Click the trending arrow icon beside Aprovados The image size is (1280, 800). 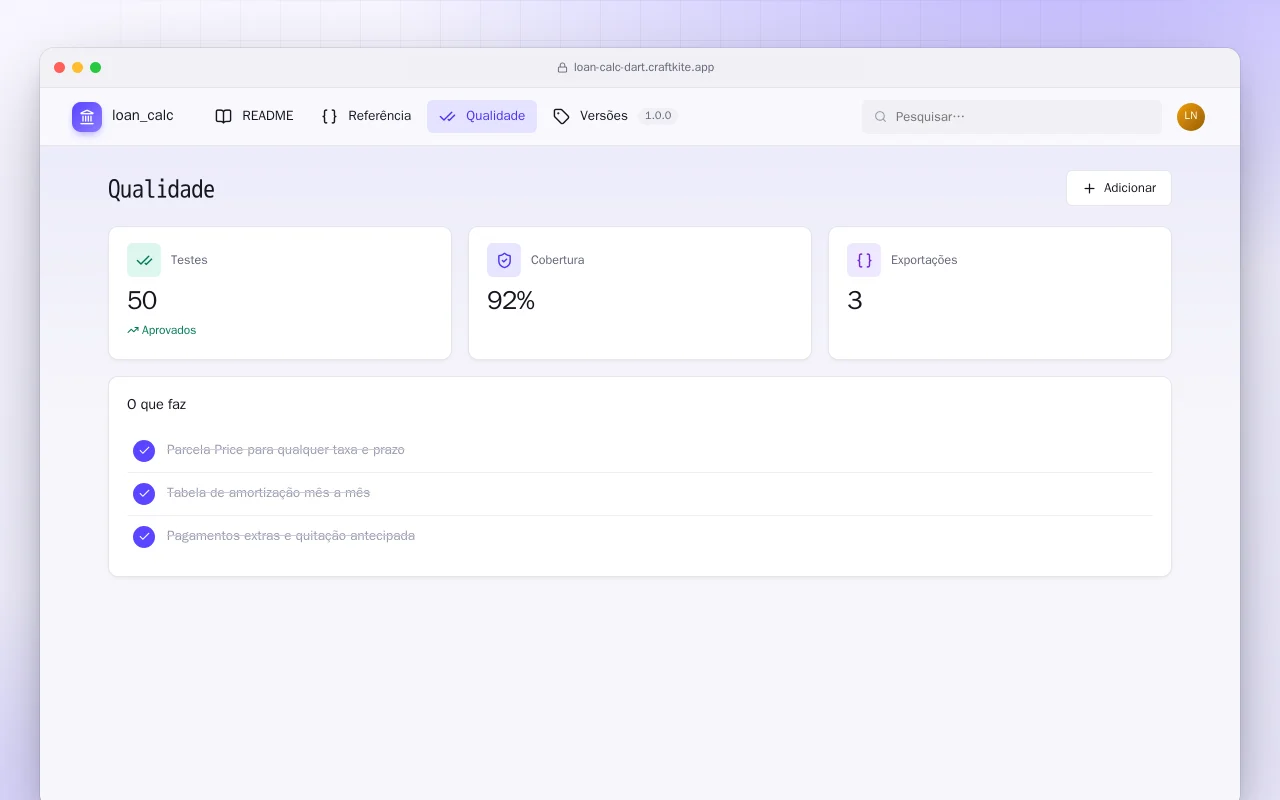pos(133,330)
